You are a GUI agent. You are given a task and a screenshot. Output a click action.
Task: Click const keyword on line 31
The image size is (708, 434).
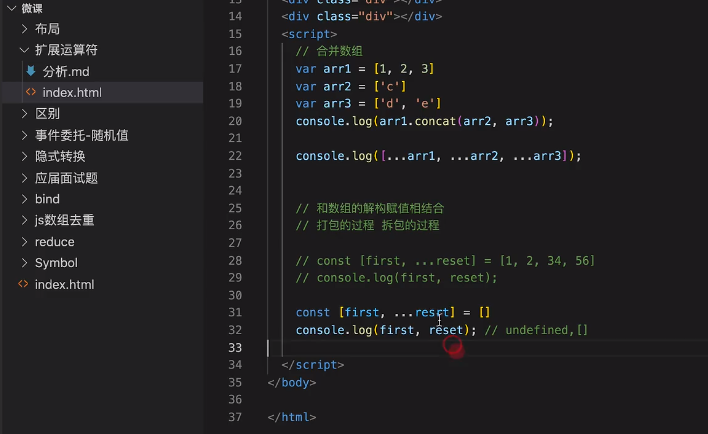(x=312, y=312)
